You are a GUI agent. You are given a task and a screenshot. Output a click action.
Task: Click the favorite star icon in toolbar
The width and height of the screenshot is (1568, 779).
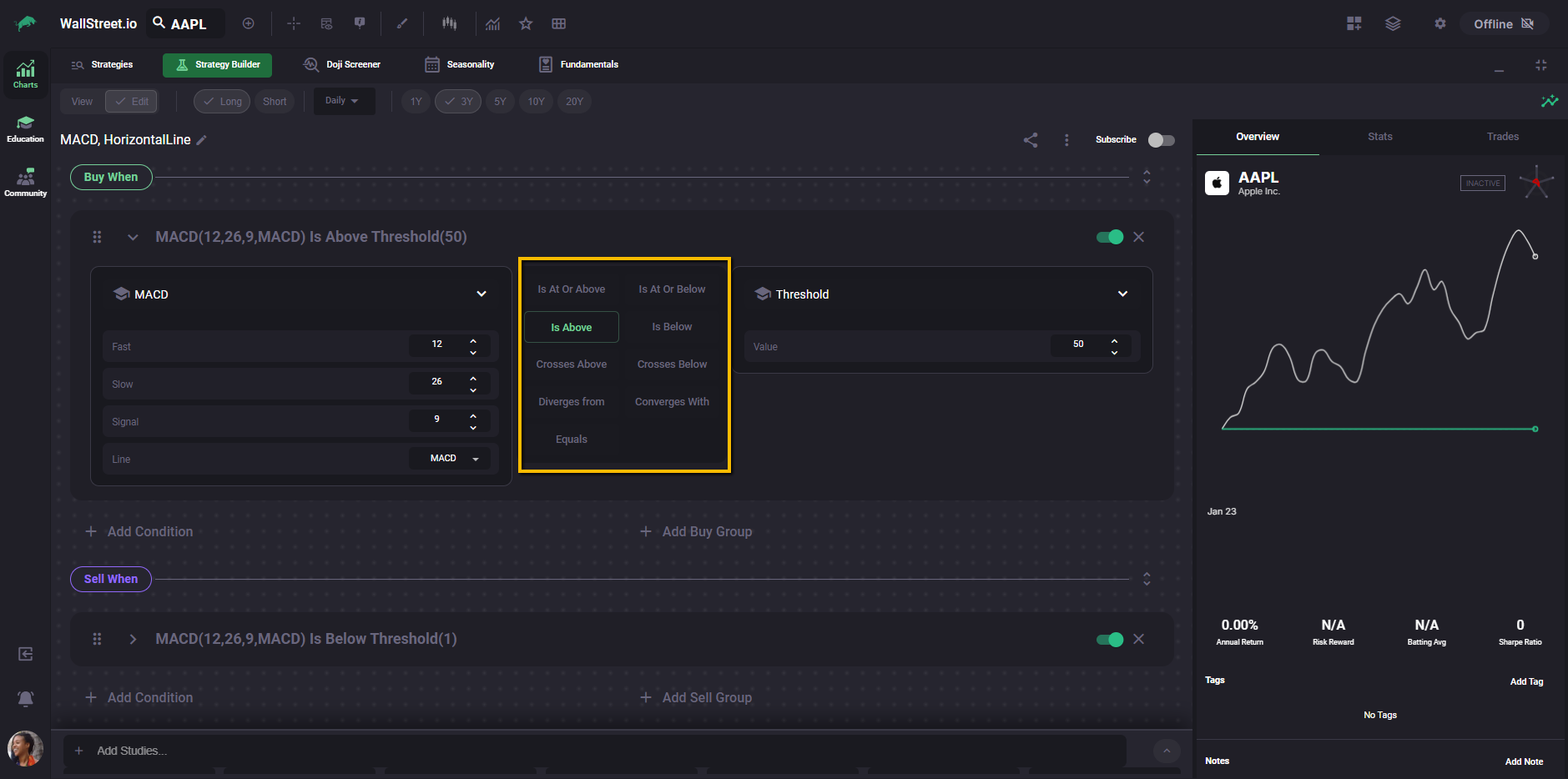[x=526, y=24]
